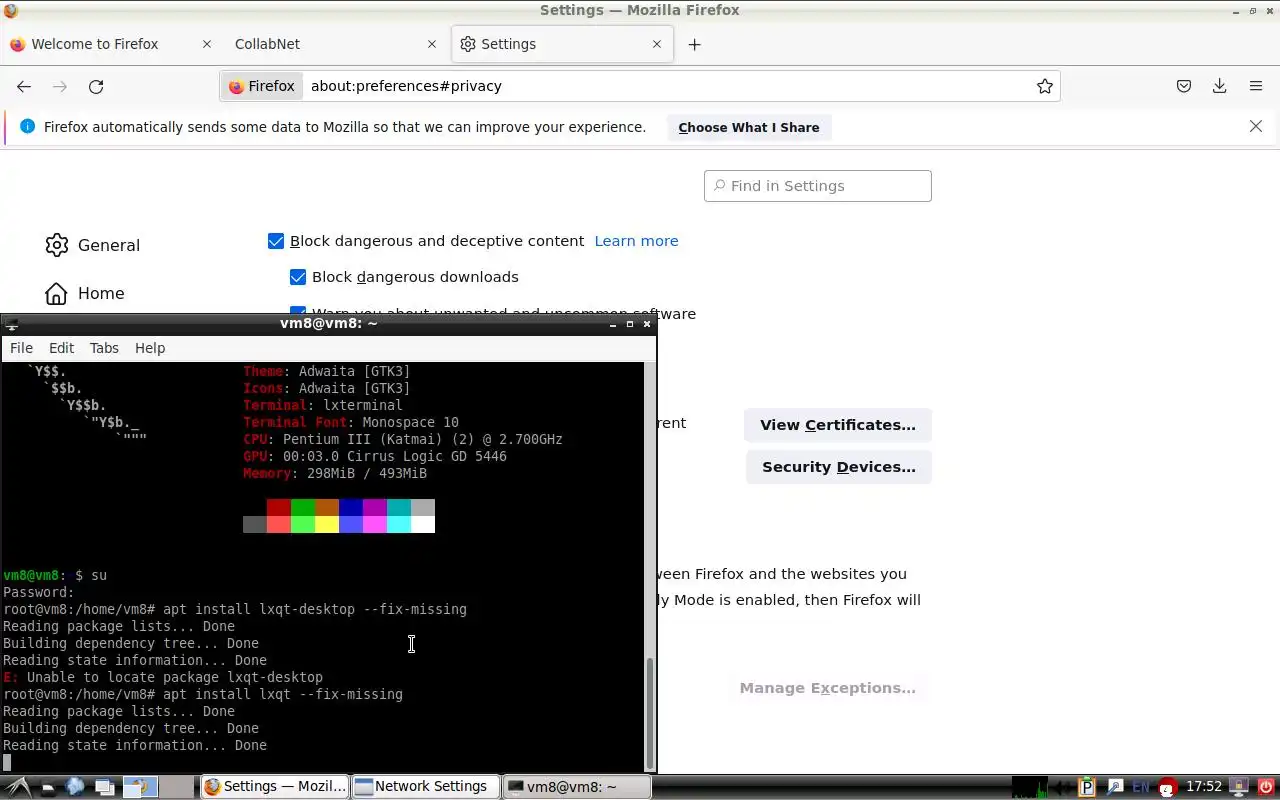Click the red power logout button
Image resolution: width=1280 pixels, height=800 pixels.
tap(1267, 787)
